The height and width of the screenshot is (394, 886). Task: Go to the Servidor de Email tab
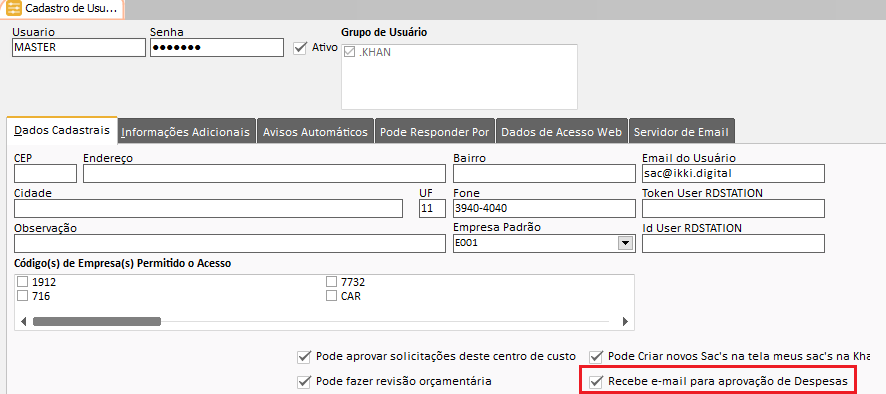pyautogui.click(x=681, y=132)
